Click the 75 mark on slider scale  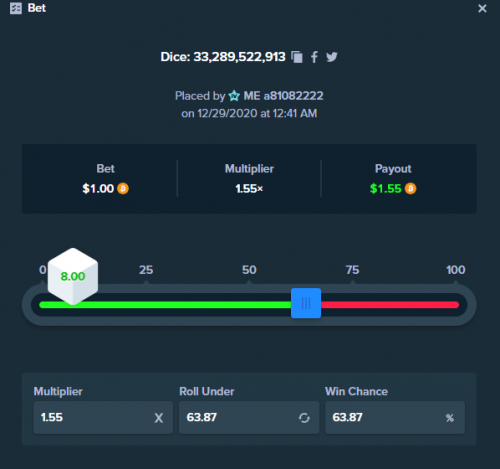(352, 270)
